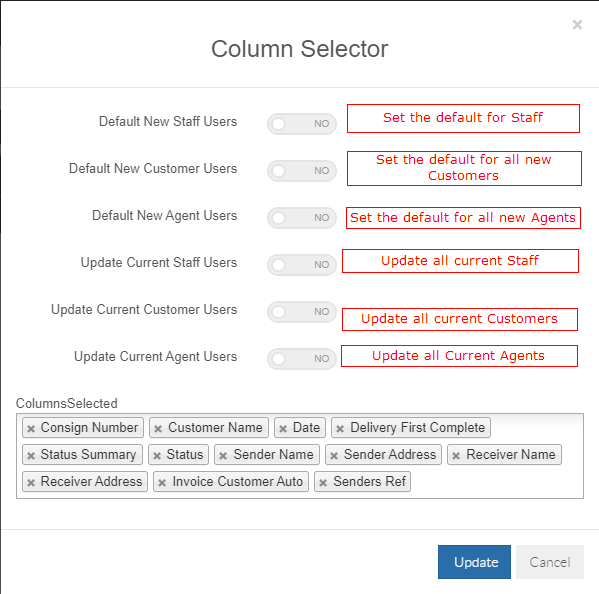
Task: Remove the Sender Name column tag
Action: pos(223,455)
